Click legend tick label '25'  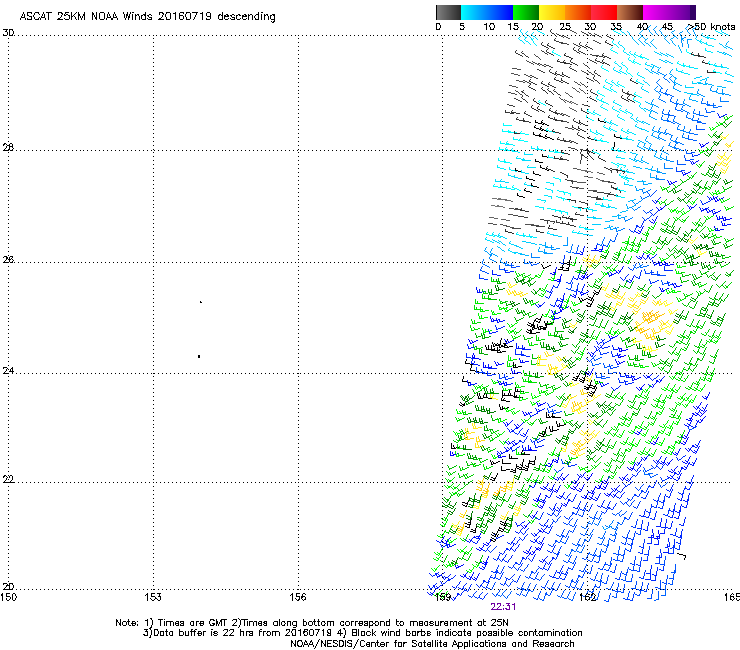tap(565, 27)
